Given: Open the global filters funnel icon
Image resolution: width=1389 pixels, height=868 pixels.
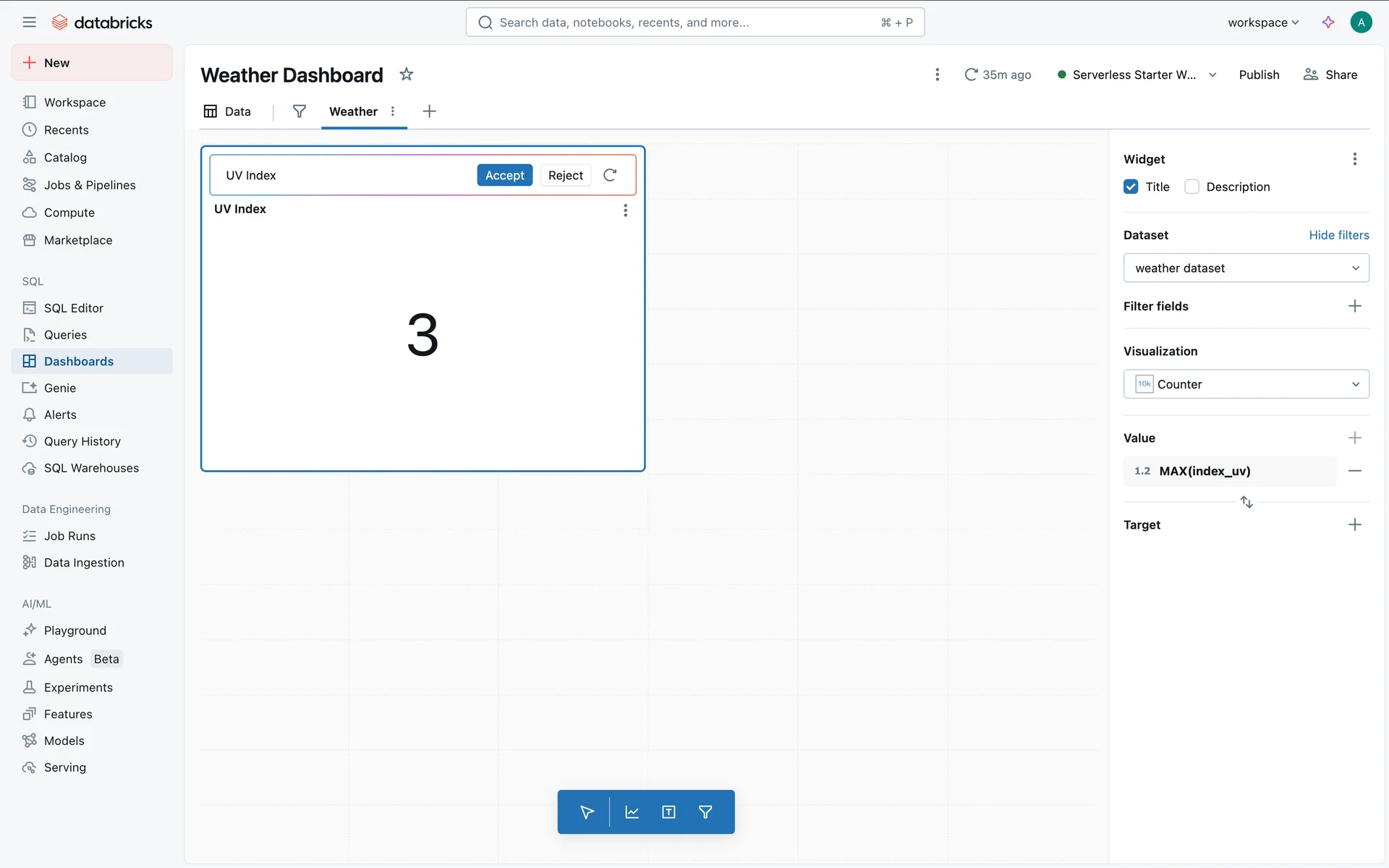Looking at the screenshot, I should point(299,111).
